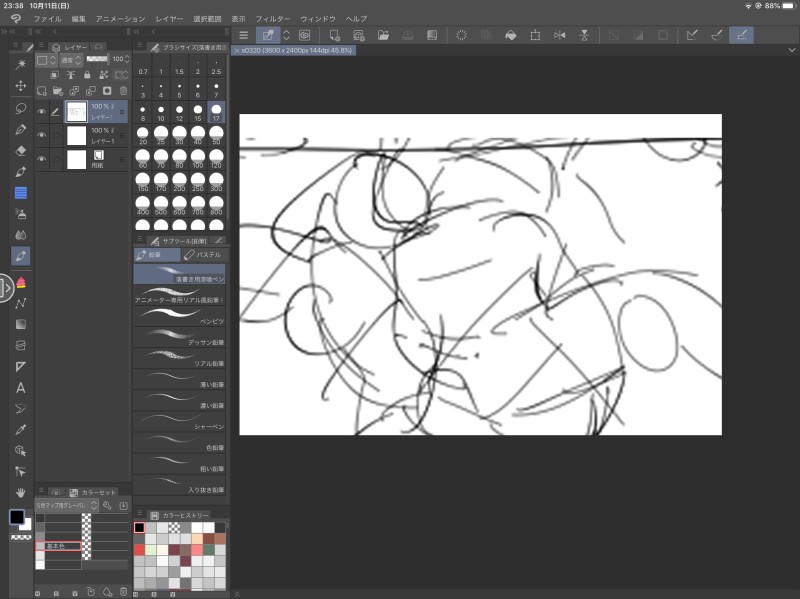The image size is (800, 599).
Task: Select the 色鉛筆 sub tool
Action: [179, 442]
